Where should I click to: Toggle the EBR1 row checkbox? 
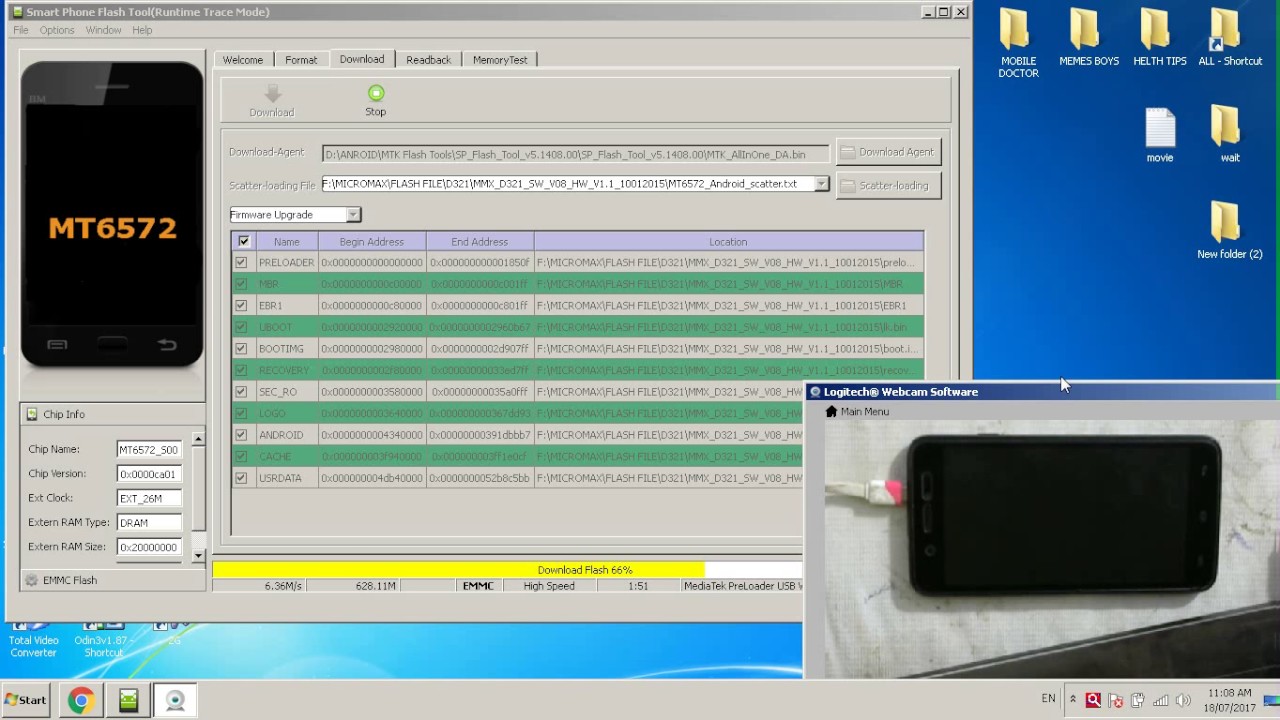click(241, 306)
